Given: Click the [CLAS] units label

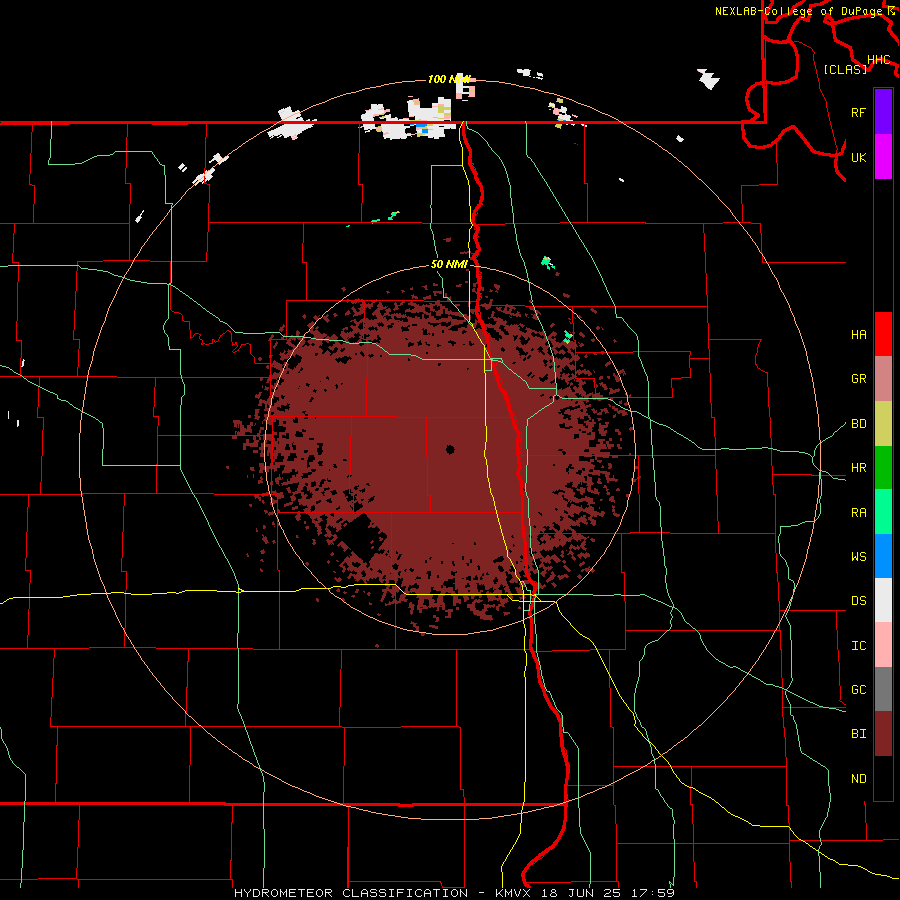Looking at the screenshot, I should (845, 69).
